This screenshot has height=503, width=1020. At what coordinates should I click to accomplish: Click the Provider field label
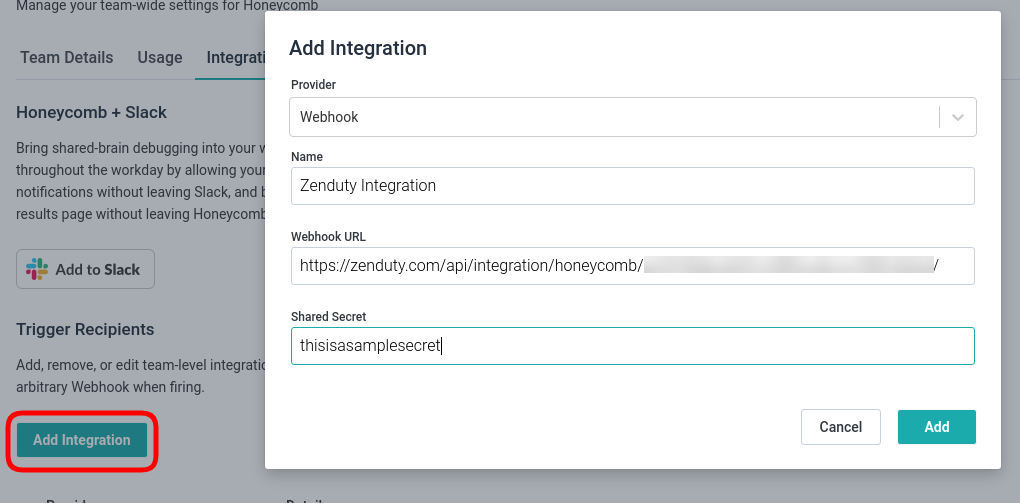(314, 85)
